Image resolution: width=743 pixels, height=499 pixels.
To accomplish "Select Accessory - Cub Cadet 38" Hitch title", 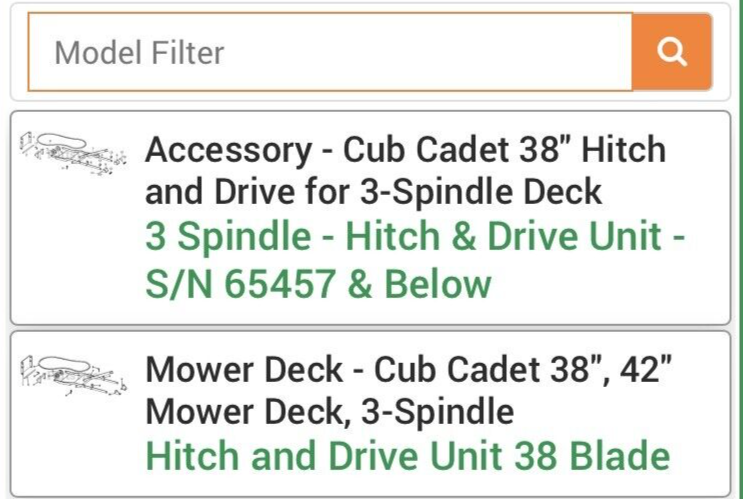I will click(x=405, y=150).
